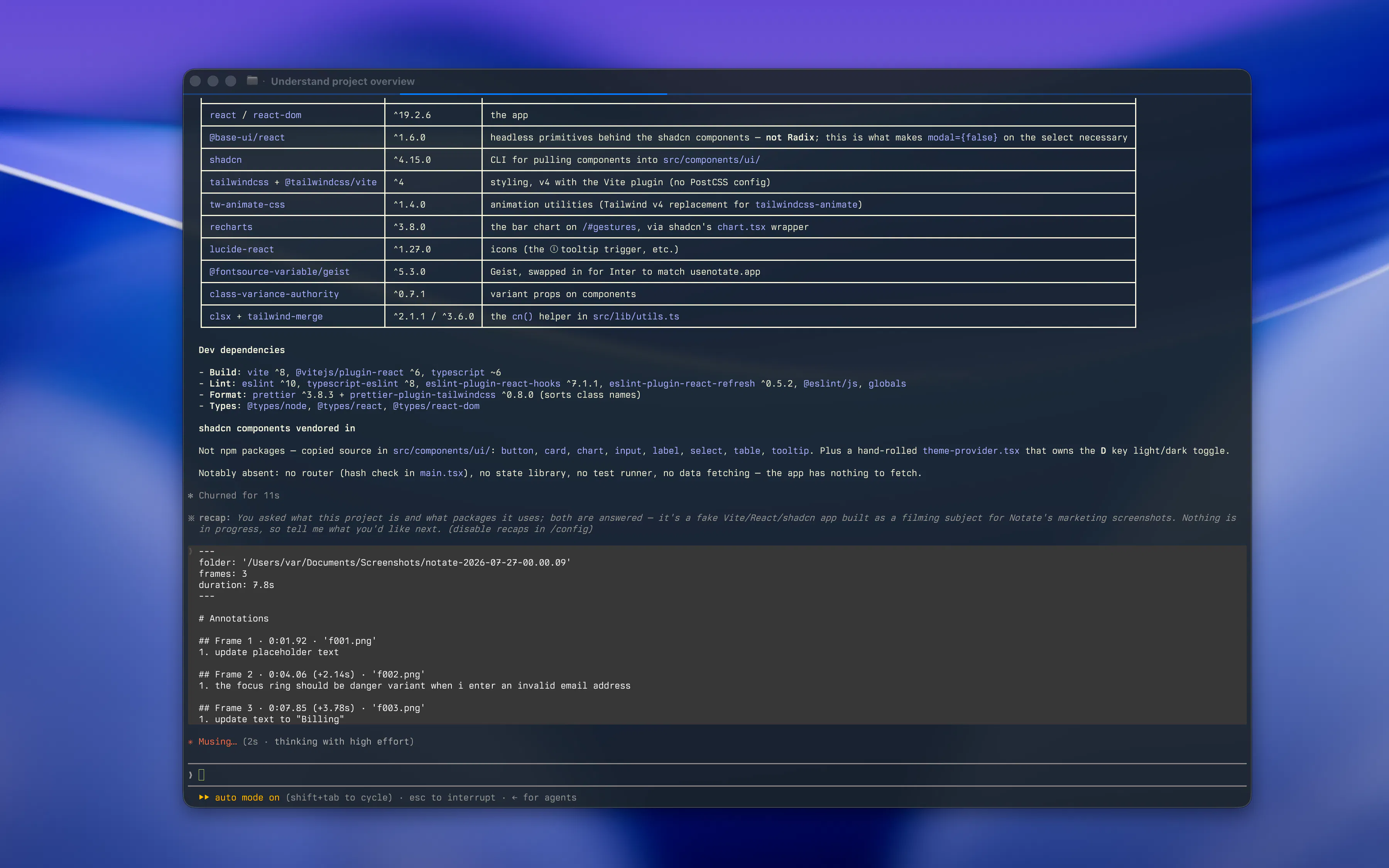Click the 'auto mode on' status indicator
Screen dimensions: 1389x868
[x=247, y=797]
